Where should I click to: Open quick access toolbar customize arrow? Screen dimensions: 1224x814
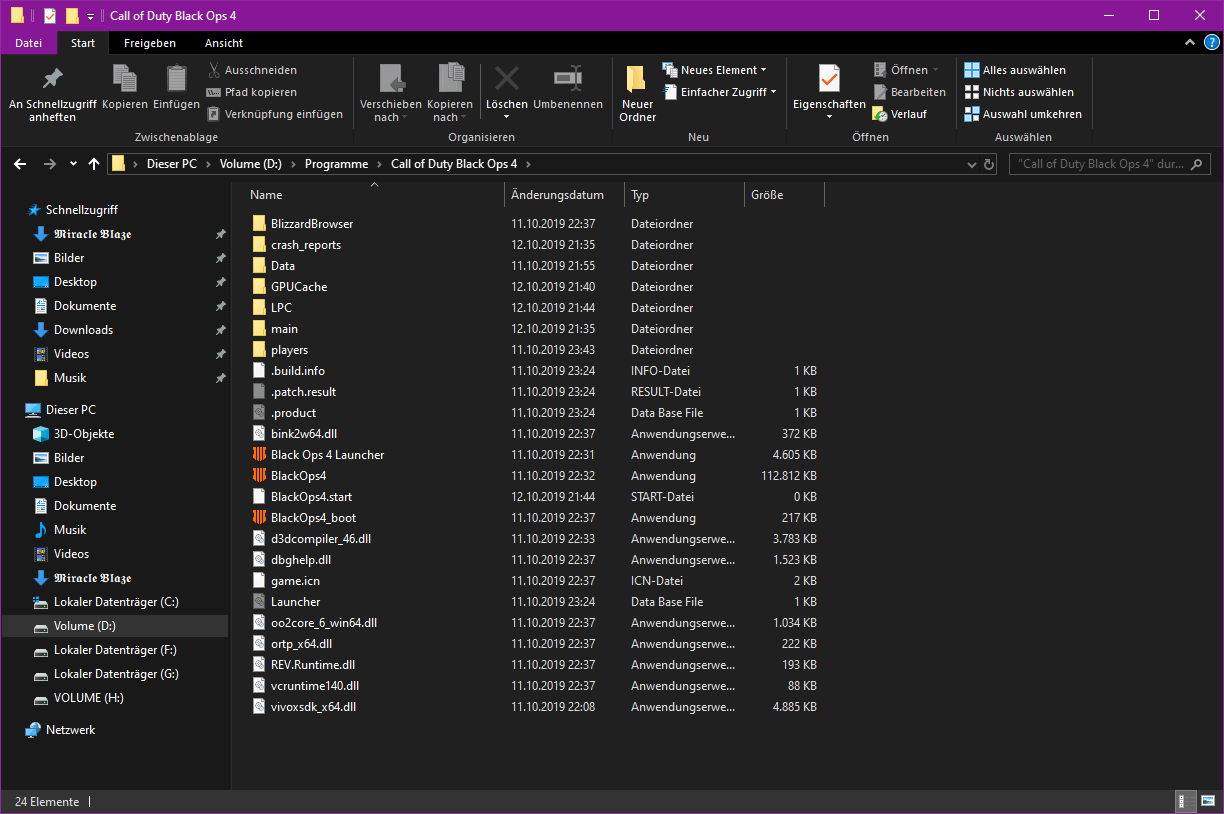[x=90, y=16]
